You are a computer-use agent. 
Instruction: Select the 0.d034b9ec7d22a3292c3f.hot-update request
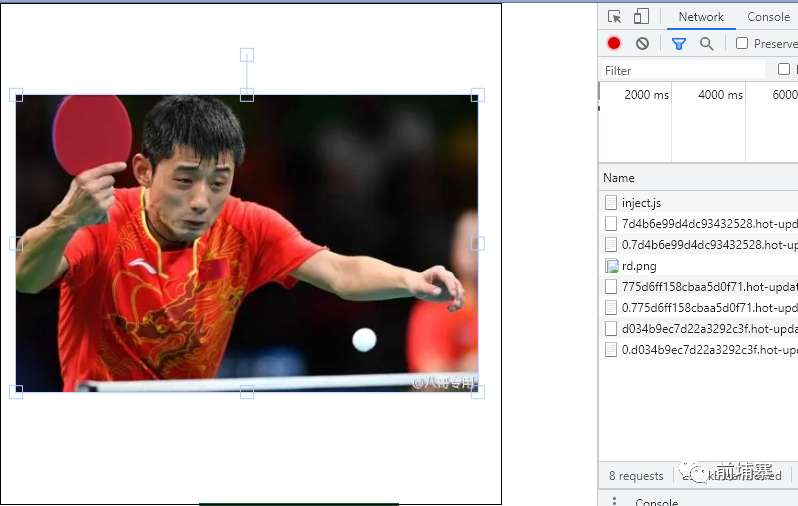(x=699, y=349)
